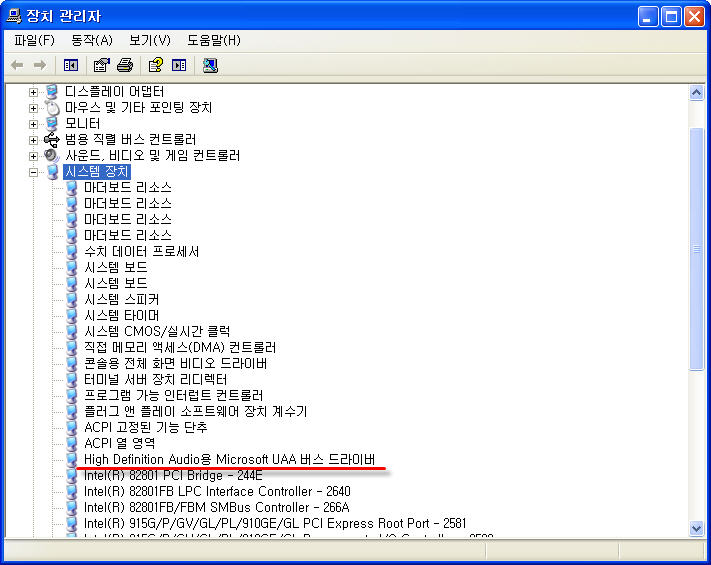
Task: Select 시스템 CMOS/실시간 클럭 entry
Action: click(x=157, y=331)
